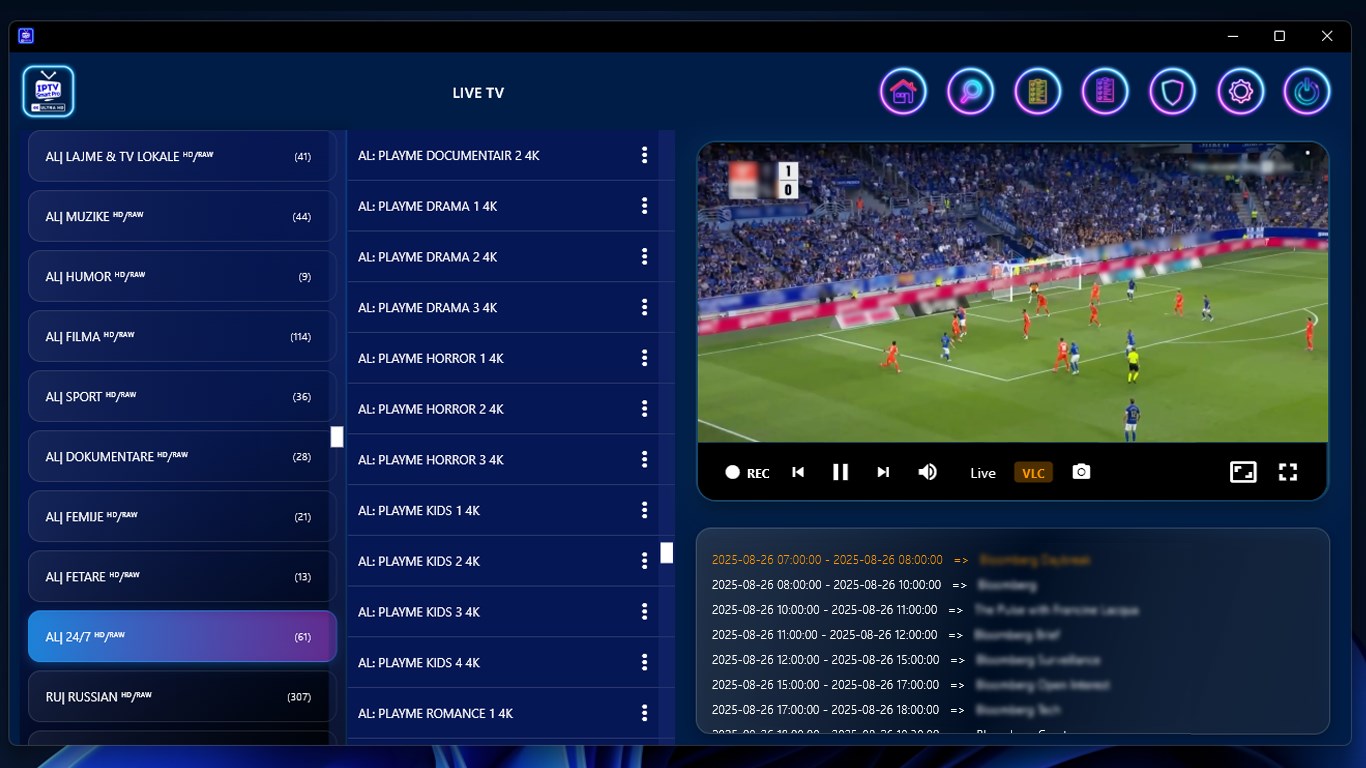Image resolution: width=1366 pixels, height=768 pixels.
Task: Open channel options for AL: PLAYME DRAMA 1 4K
Action: (644, 206)
